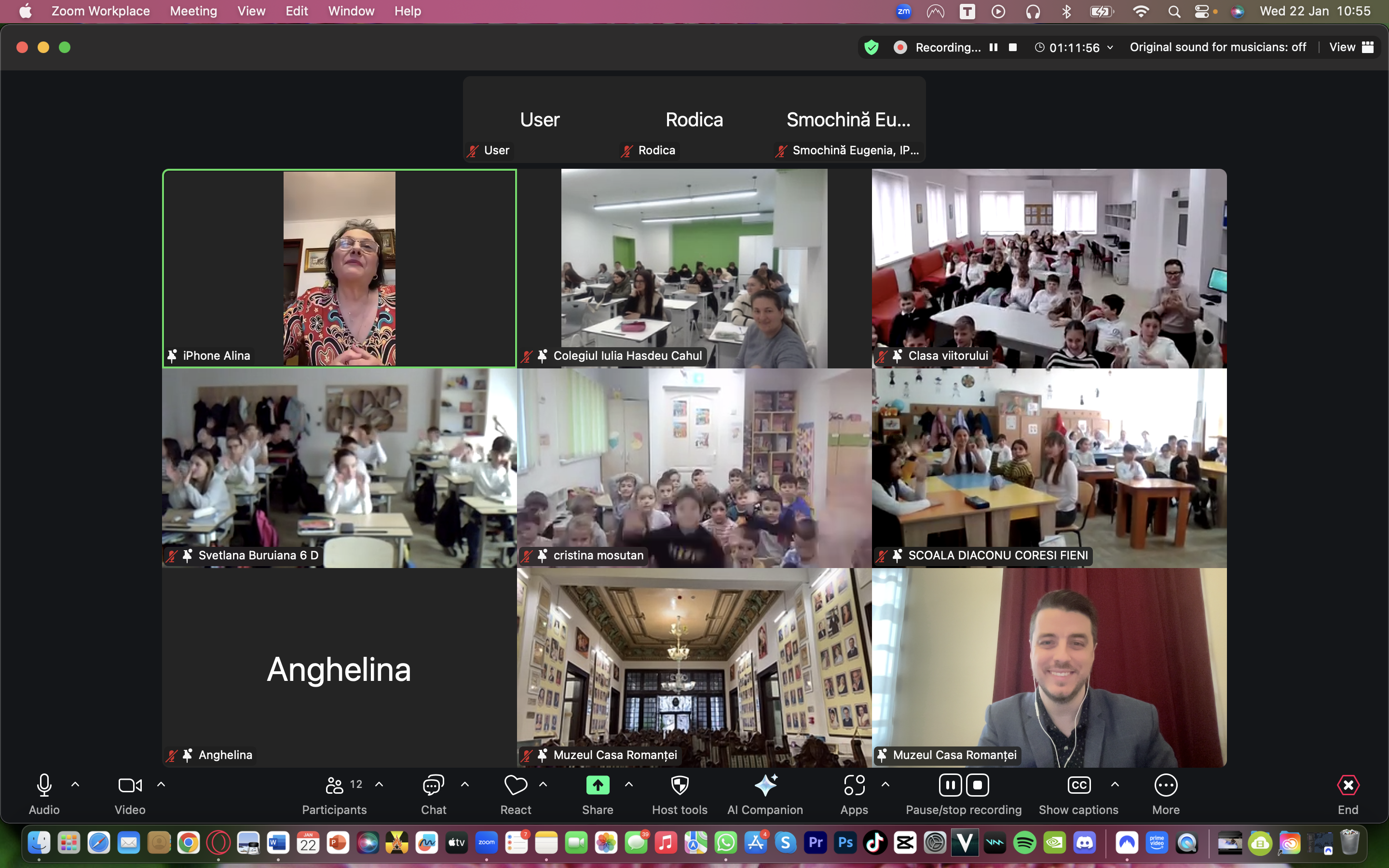Select the Clasa viitorului video tile
This screenshot has width=1389, height=868.
(x=1049, y=268)
